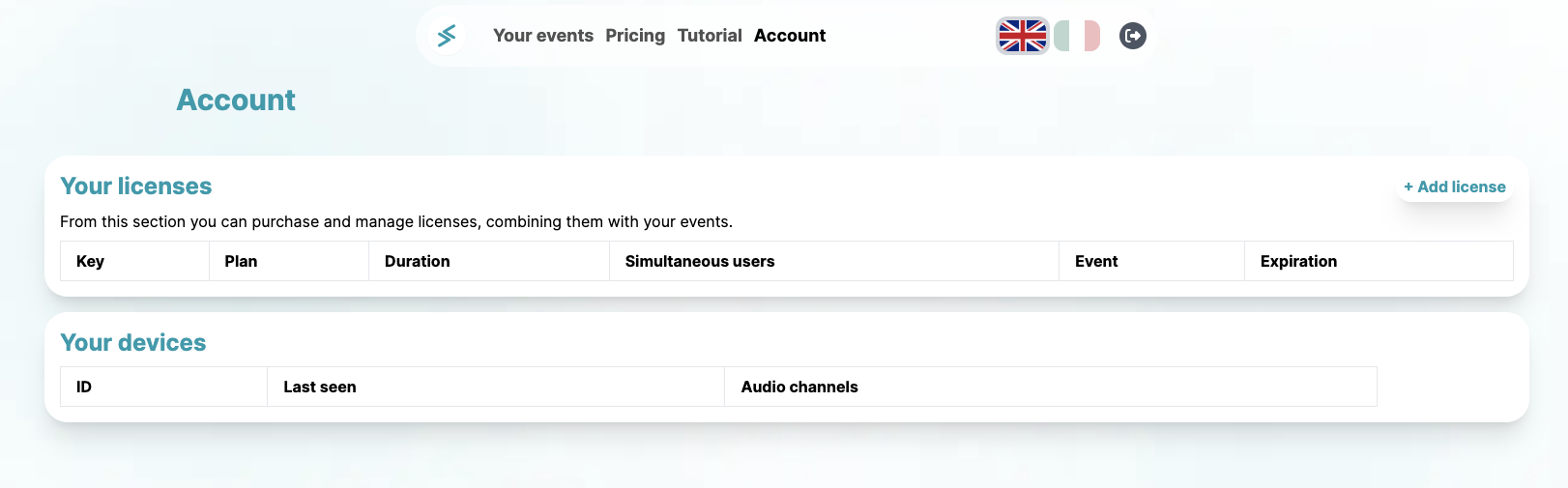Click the Event column header

[1096, 261]
